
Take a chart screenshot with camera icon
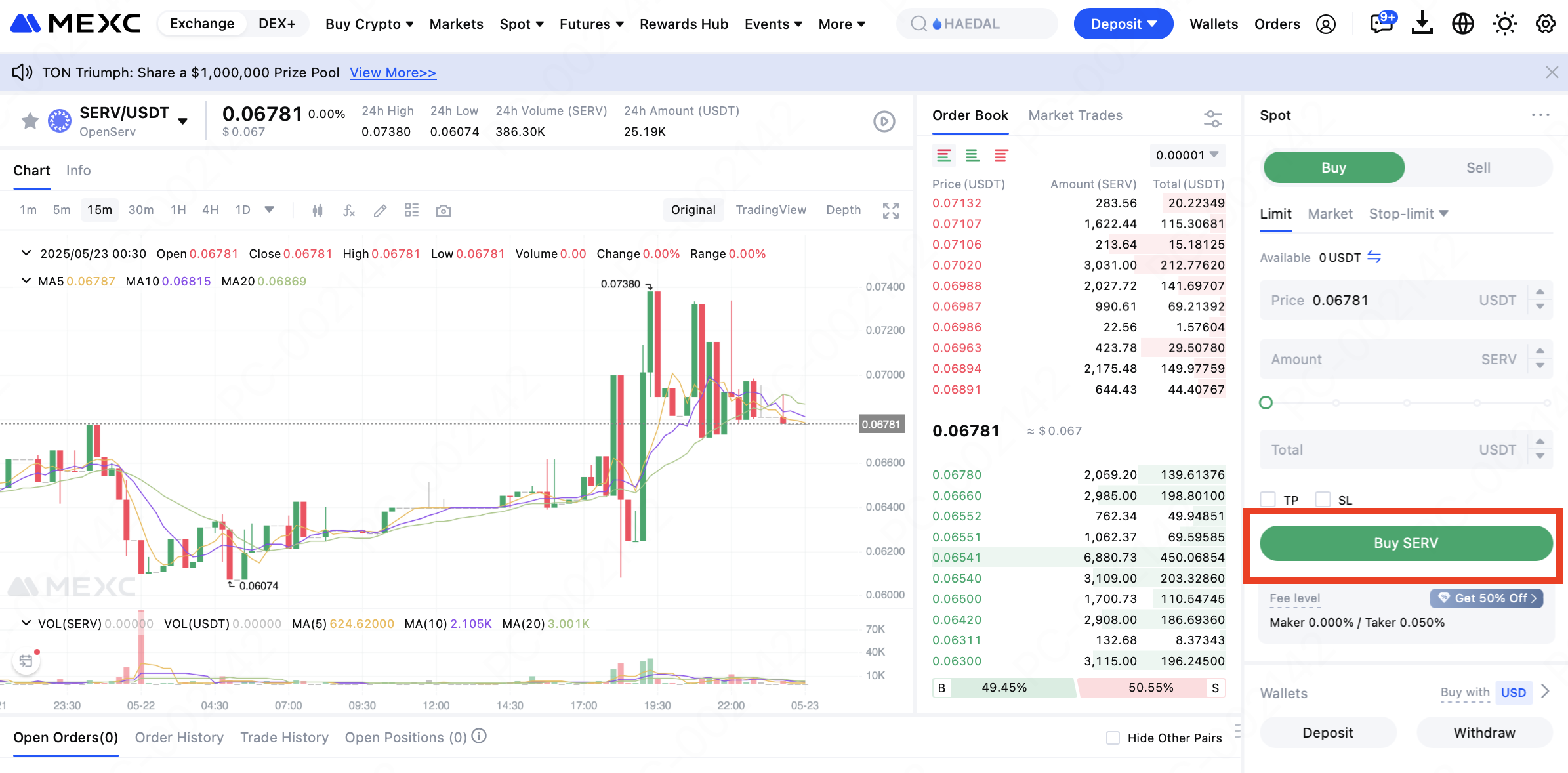444,211
